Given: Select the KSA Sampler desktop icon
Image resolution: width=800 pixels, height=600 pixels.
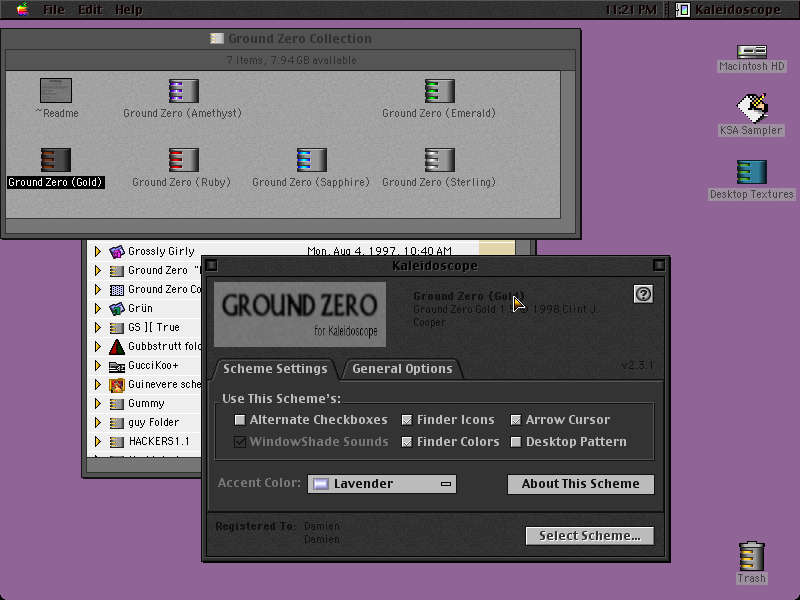Looking at the screenshot, I should pyautogui.click(x=752, y=108).
